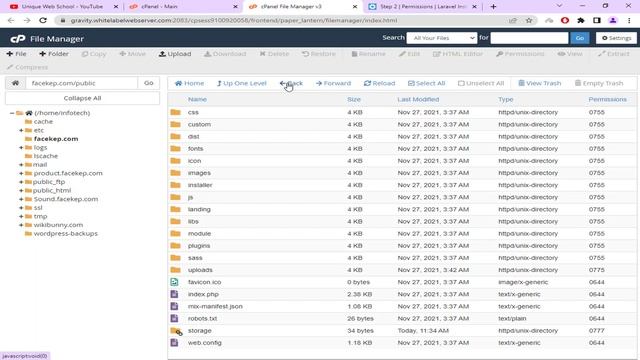Expand wikibunny.com in the tree
The image size is (640, 360).
point(21,225)
